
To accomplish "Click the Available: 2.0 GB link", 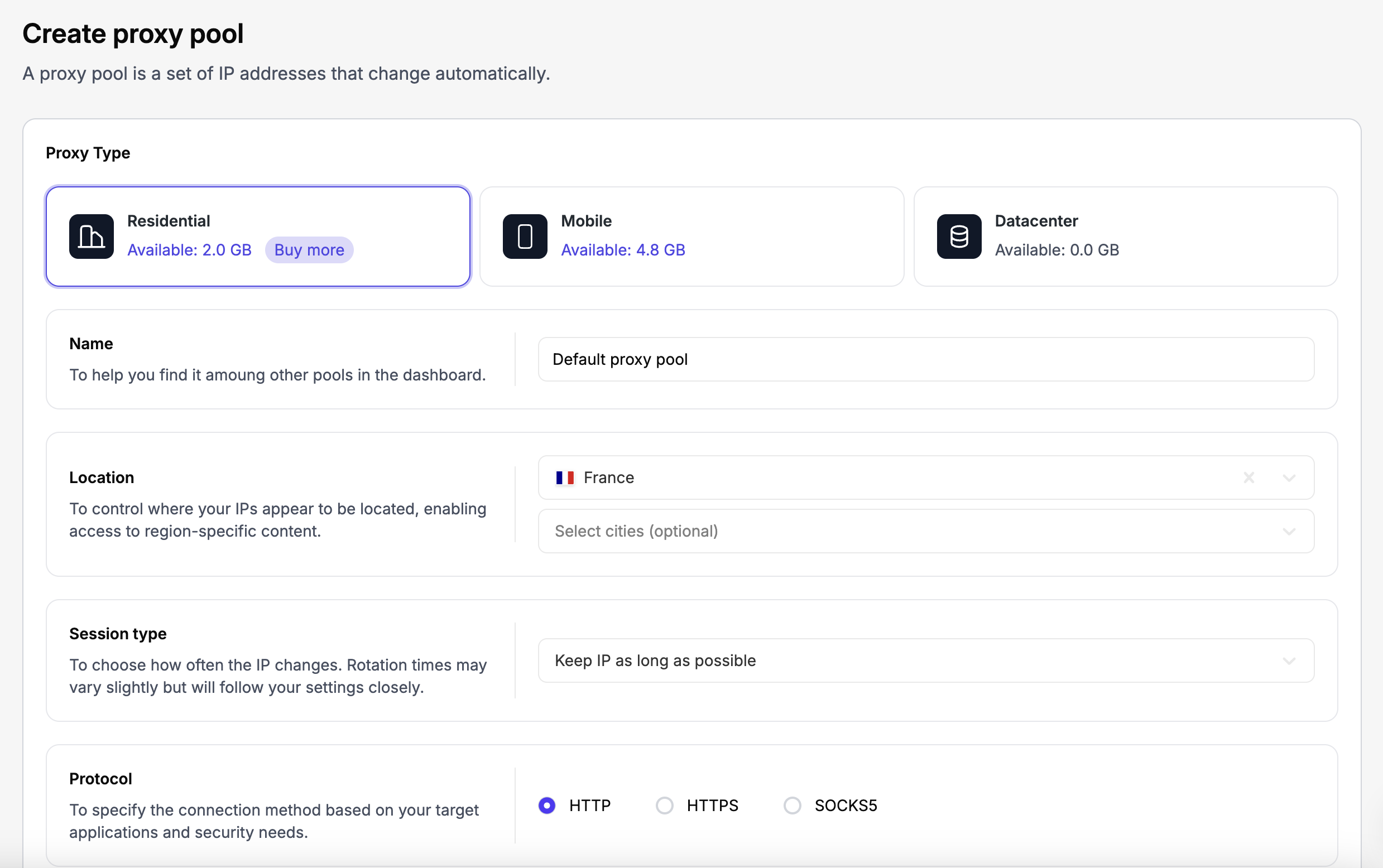I will pyautogui.click(x=189, y=250).
